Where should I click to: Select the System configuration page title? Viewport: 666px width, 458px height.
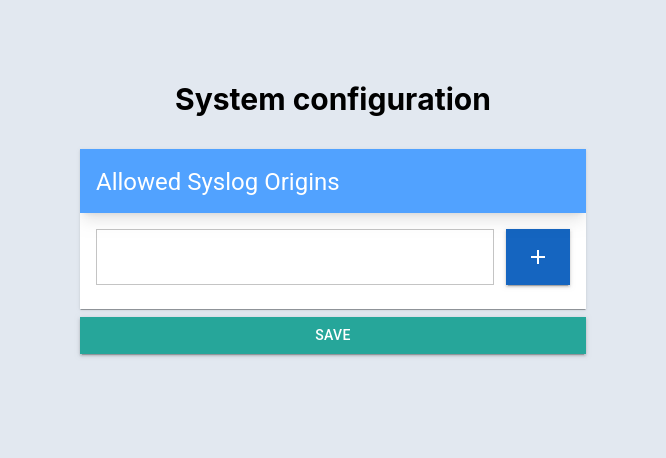pyautogui.click(x=333, y=100)
